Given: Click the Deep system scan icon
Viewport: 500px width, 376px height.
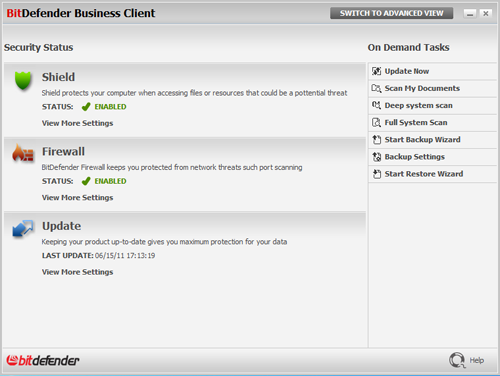Looking at the screenshot, I should (376, 105).
